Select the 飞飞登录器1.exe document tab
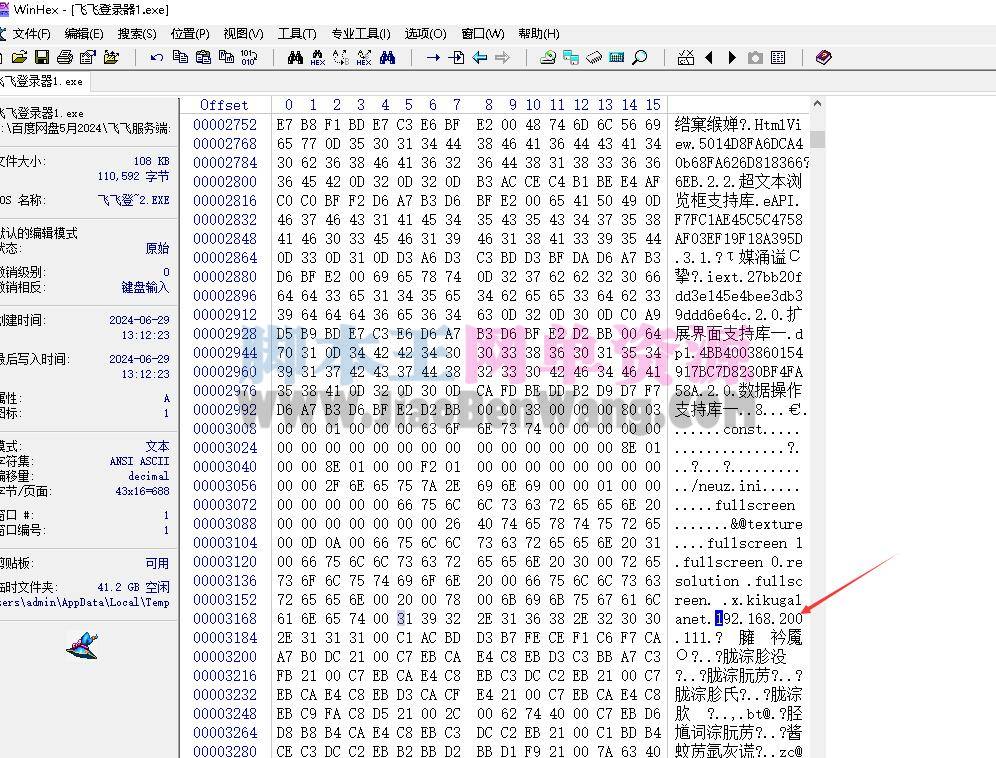This screenshot has height=758, width=996. [x=43, y=81]
